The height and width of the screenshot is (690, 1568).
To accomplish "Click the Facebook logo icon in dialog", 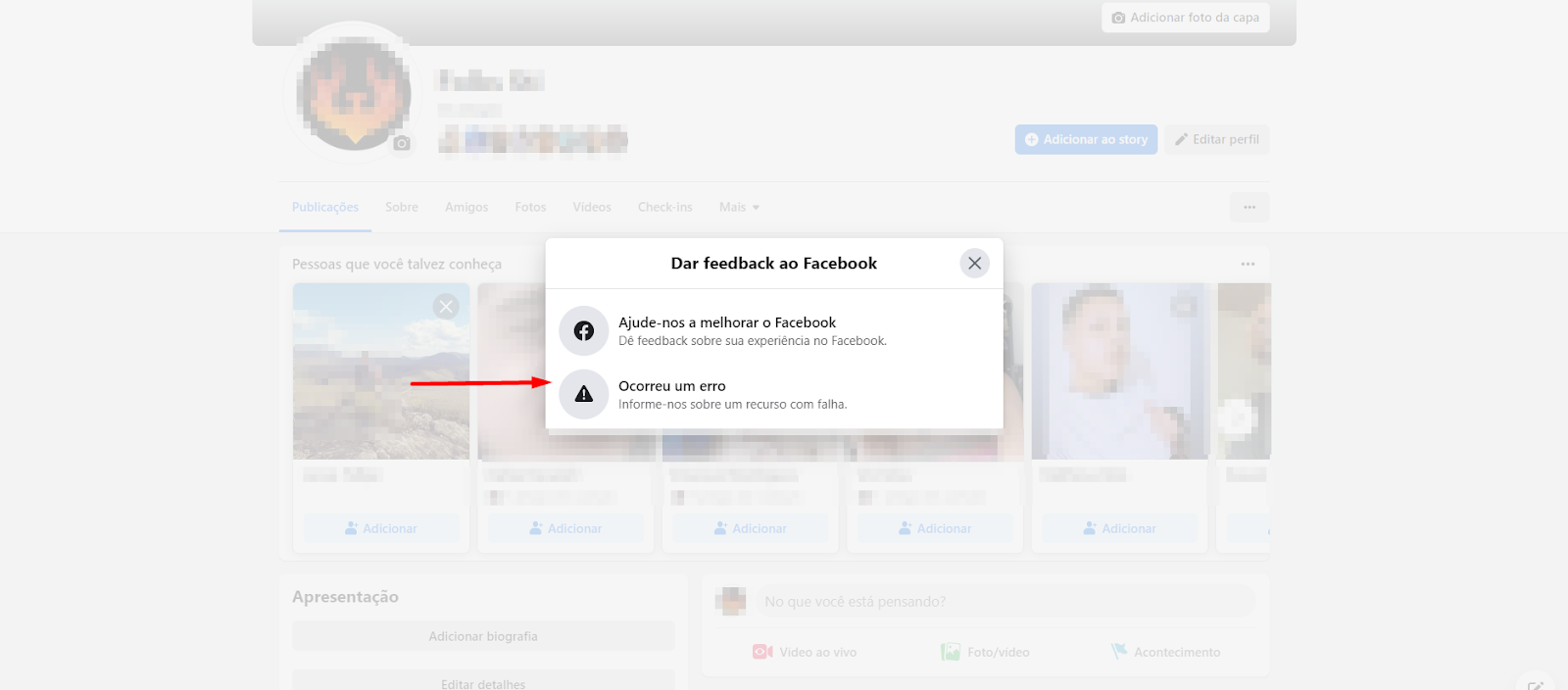I will pyautogui.click(x=584, y=331).
